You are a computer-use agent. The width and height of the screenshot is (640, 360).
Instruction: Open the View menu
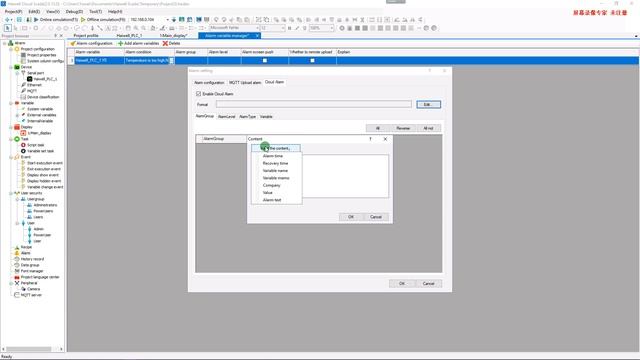coord(53,11)
